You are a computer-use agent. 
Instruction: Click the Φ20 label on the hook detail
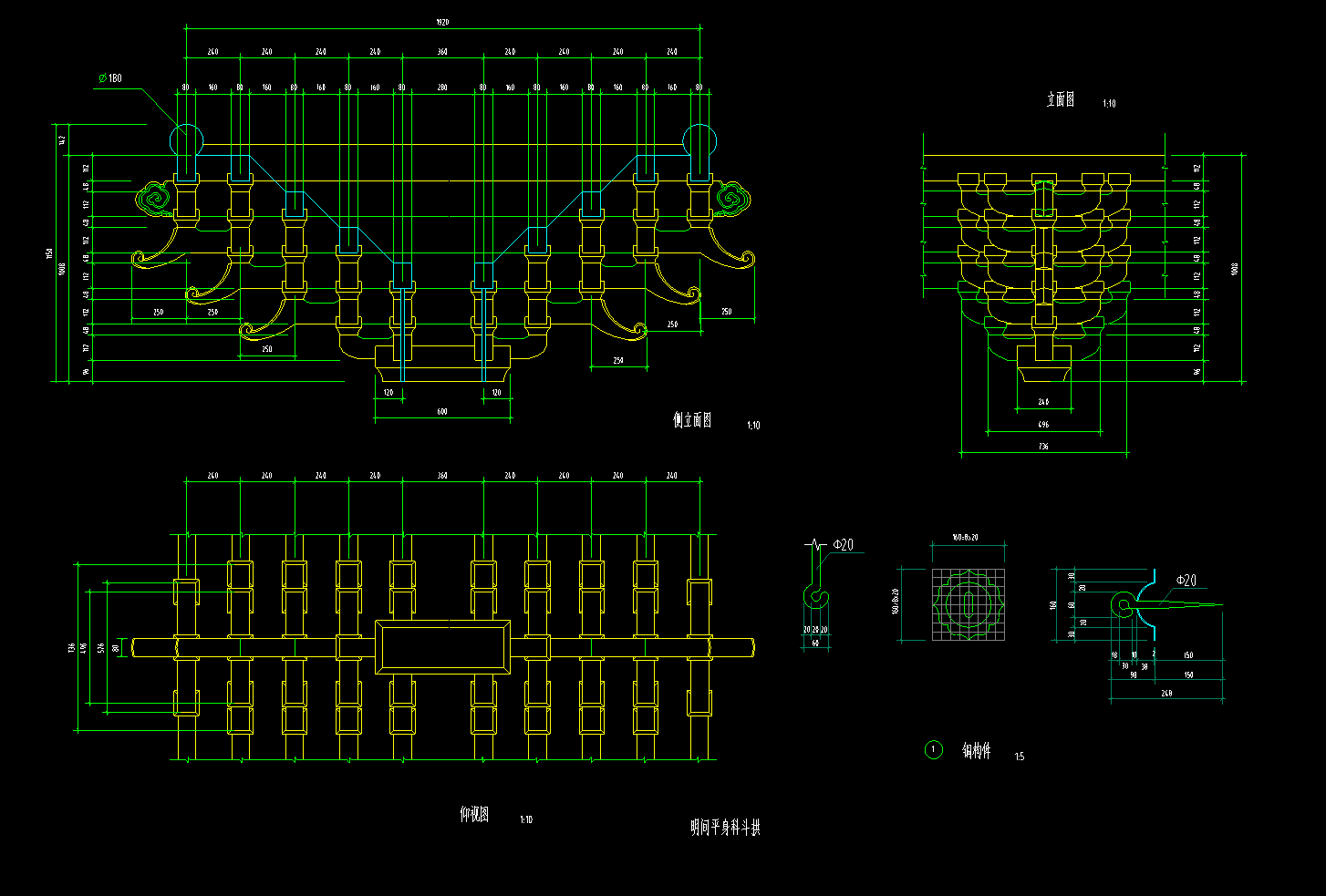pyautogui.click(x=843, y=545)
